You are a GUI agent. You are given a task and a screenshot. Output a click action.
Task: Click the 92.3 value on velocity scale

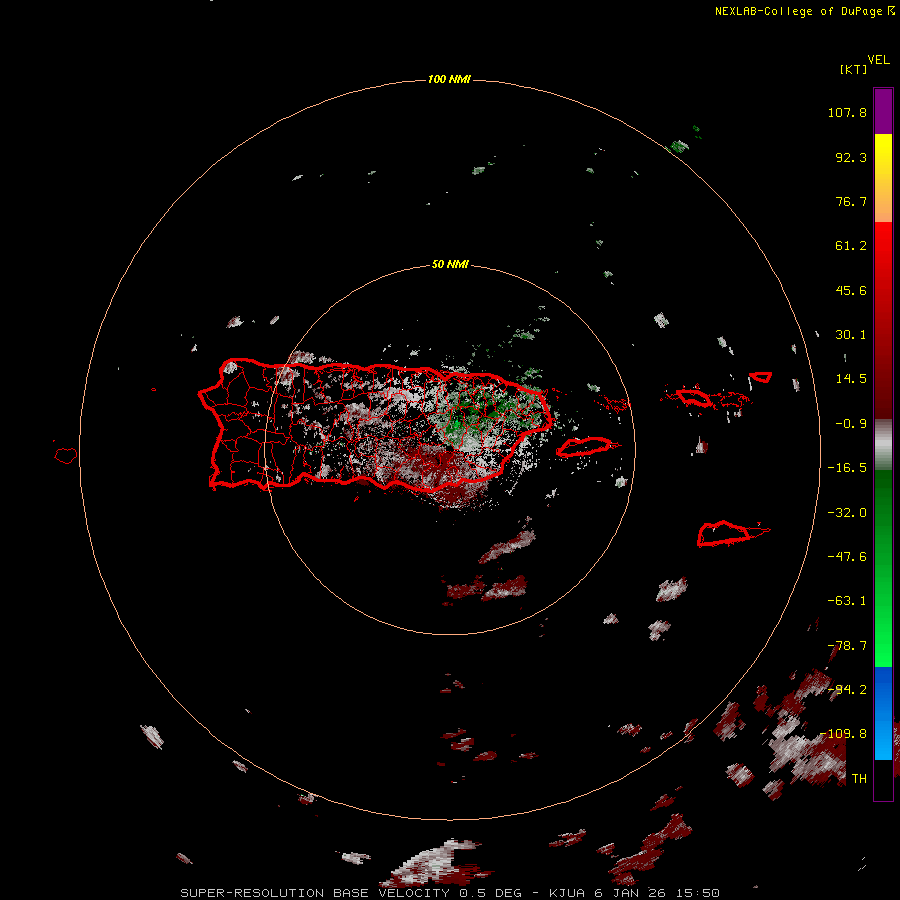(x=851, y=157)
